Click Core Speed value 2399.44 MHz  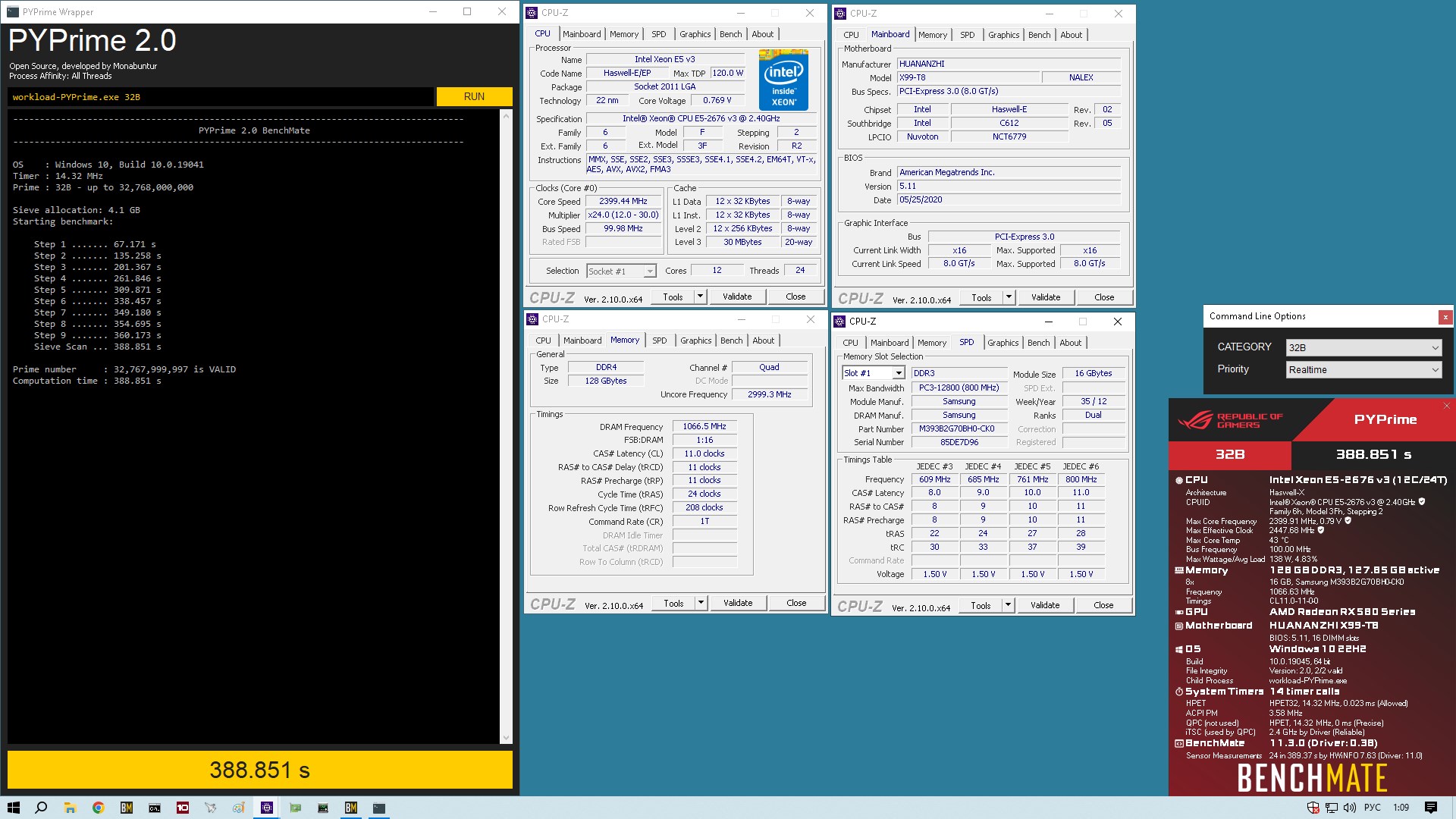[x=623, y=201]
